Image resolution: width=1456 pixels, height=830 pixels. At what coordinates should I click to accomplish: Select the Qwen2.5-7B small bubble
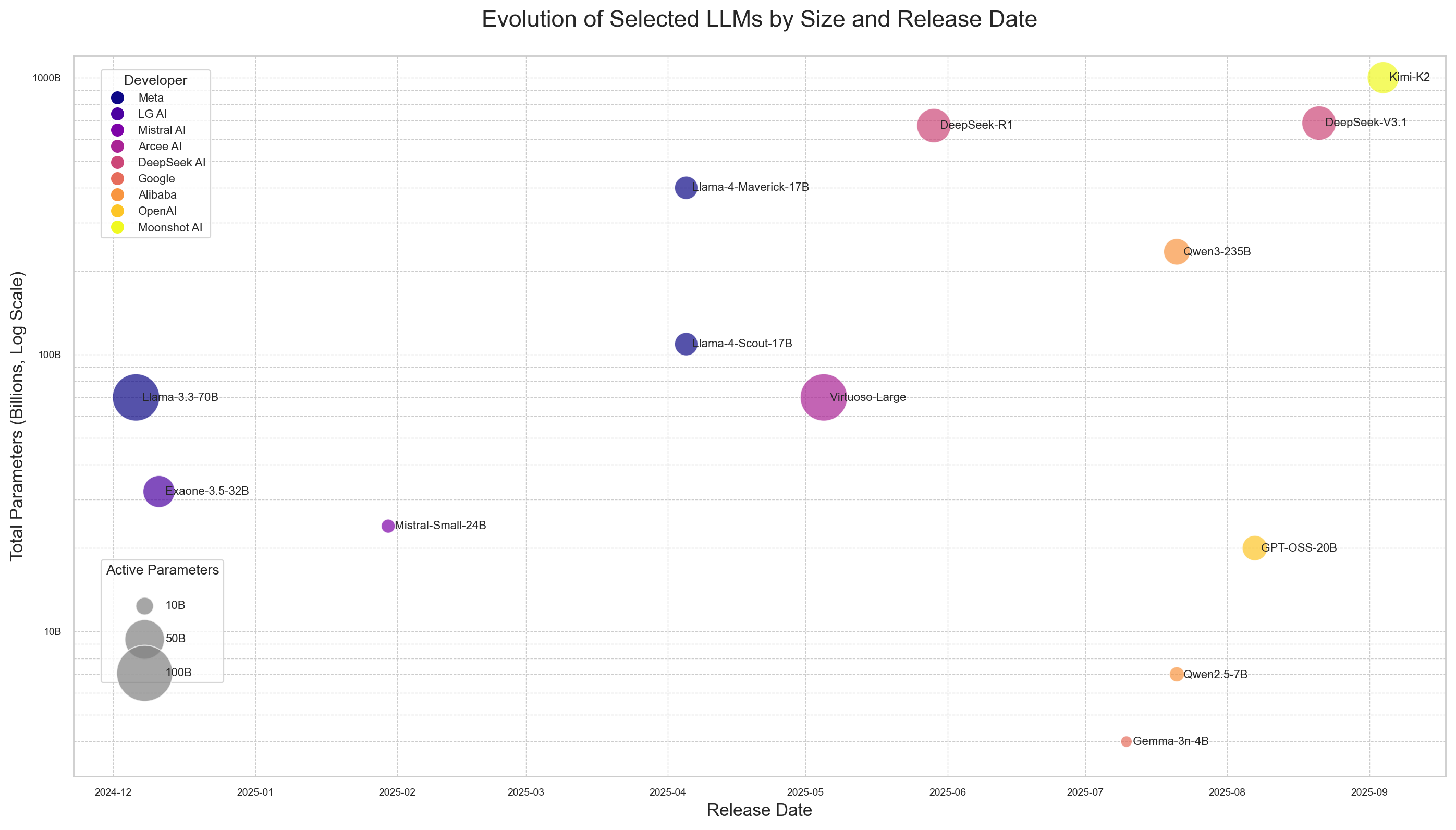click(x=1176, y=675)
